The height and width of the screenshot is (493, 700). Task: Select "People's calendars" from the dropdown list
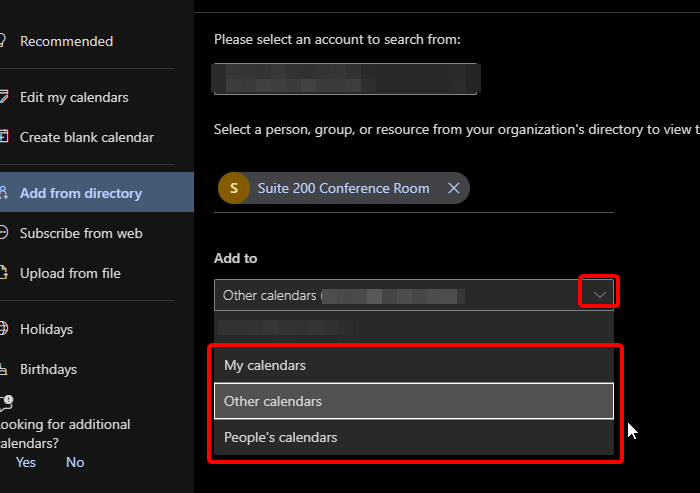click(280, 437)
